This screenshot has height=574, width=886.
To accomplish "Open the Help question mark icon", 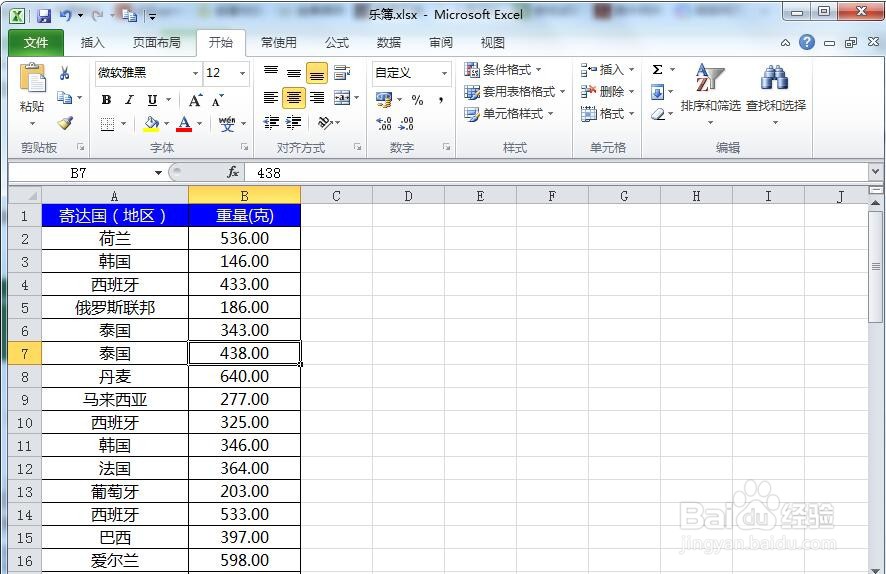I will 807,42.
